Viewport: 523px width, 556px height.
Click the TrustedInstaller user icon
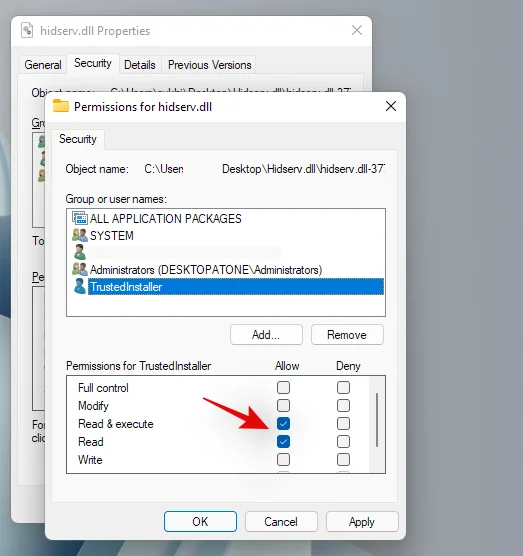[80, 286]
